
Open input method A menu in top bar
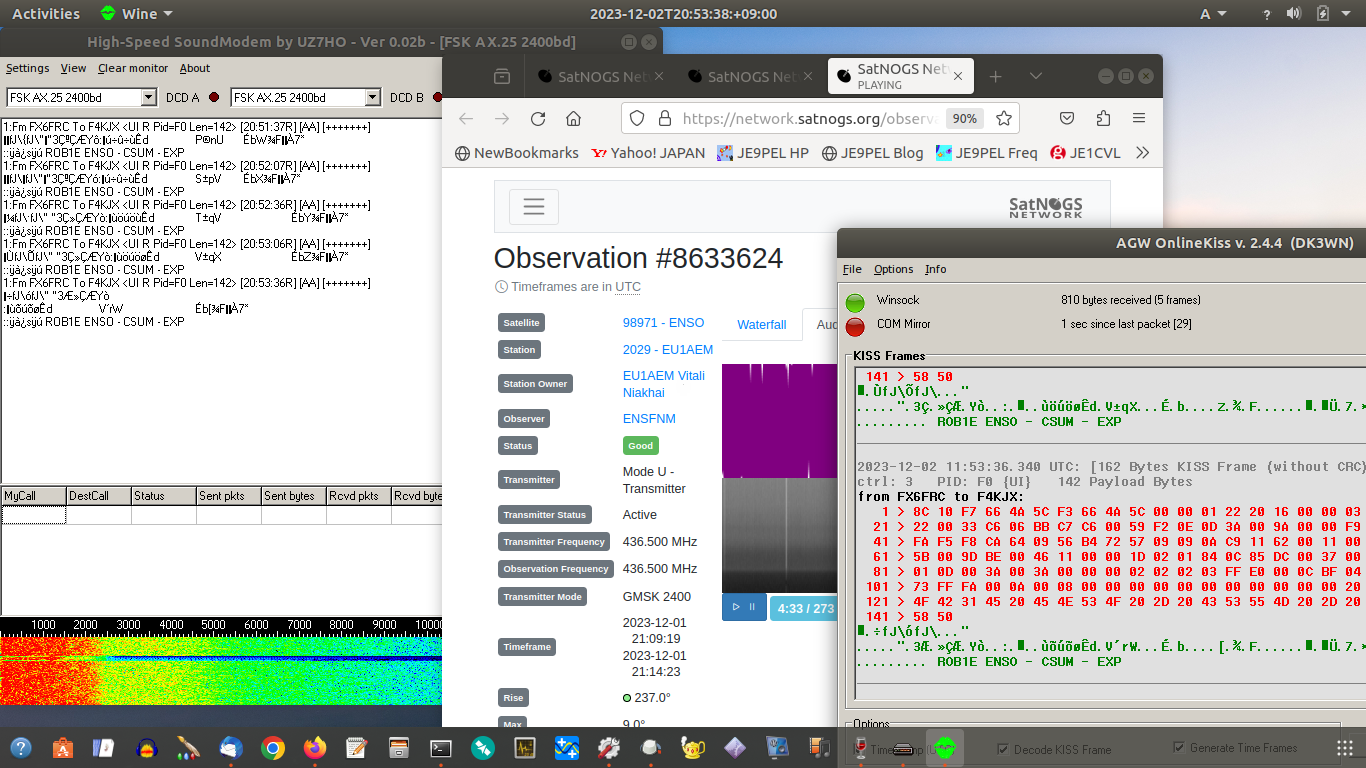(1212, 14)
